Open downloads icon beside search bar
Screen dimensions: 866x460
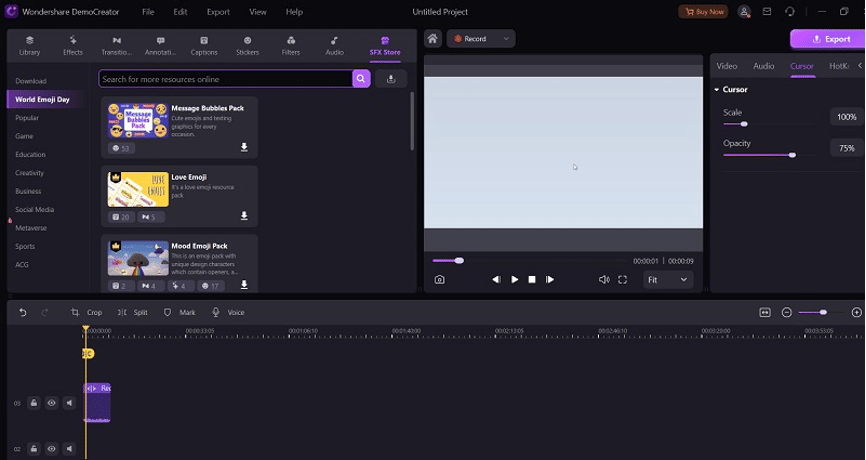coord(391,79)
